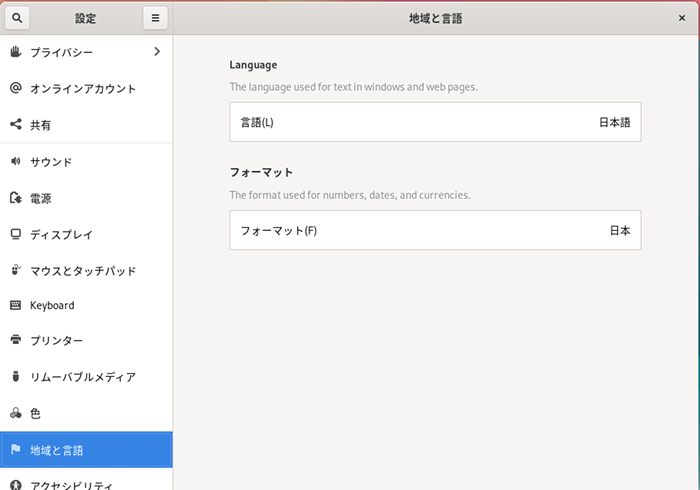This screenshot has height=490, width=700.
Task: Click the 日本語 language value
Action: (x=614, y=122)
